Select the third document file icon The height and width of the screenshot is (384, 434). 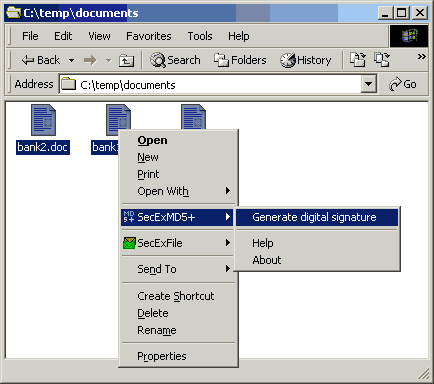pos(193,117)
